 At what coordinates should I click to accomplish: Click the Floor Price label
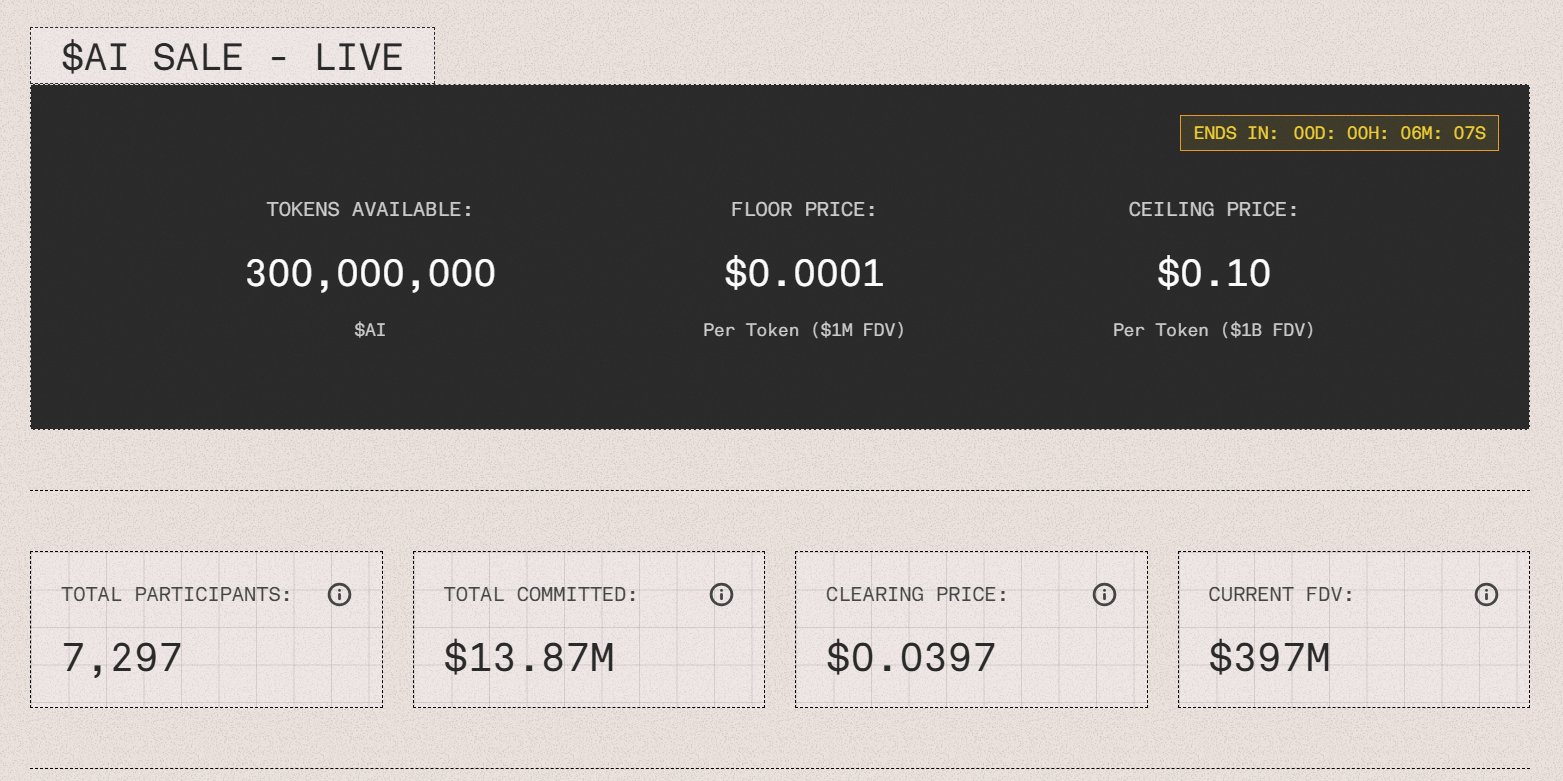pos(803,210)
